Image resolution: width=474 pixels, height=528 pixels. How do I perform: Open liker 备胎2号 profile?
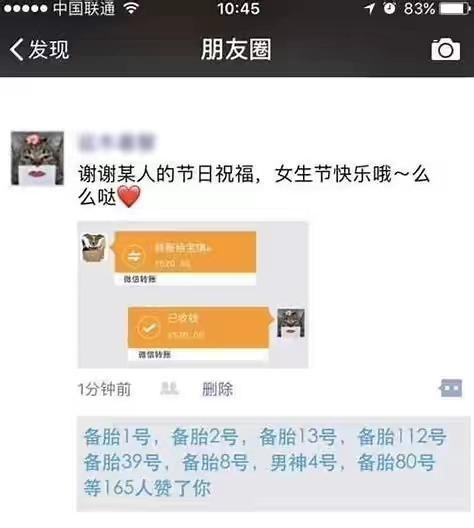click(x=205, y=437)
